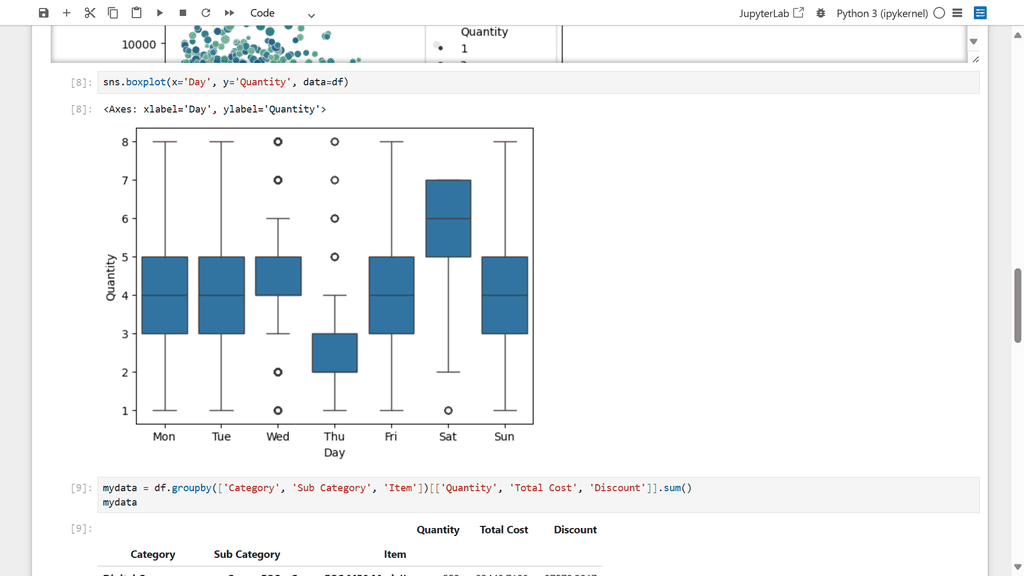Restart the kernel
The image size is (1024, 576).
click(x=206, y=13)
